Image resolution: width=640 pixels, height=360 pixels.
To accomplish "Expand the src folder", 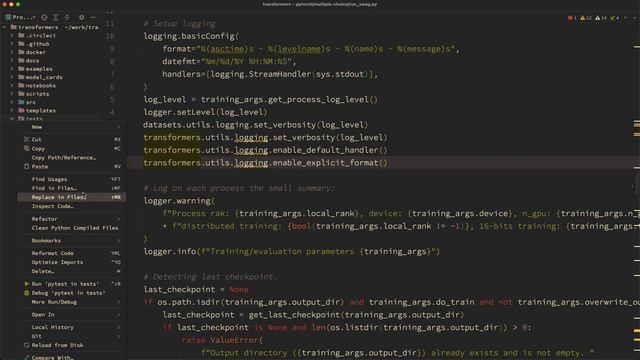I will (x=12, y=102).
